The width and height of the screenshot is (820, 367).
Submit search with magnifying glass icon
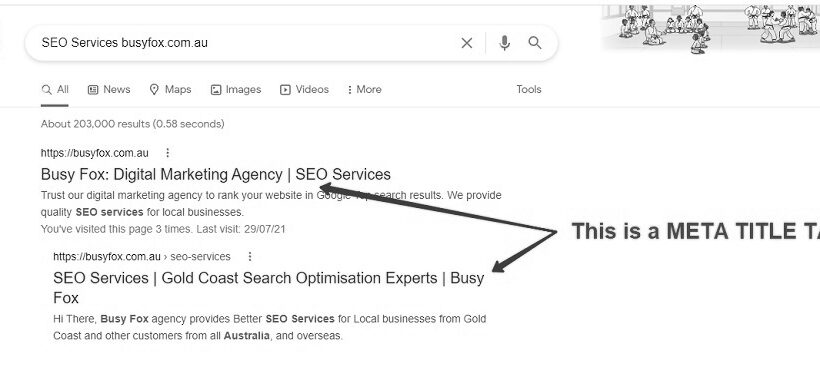click(534, 43)
